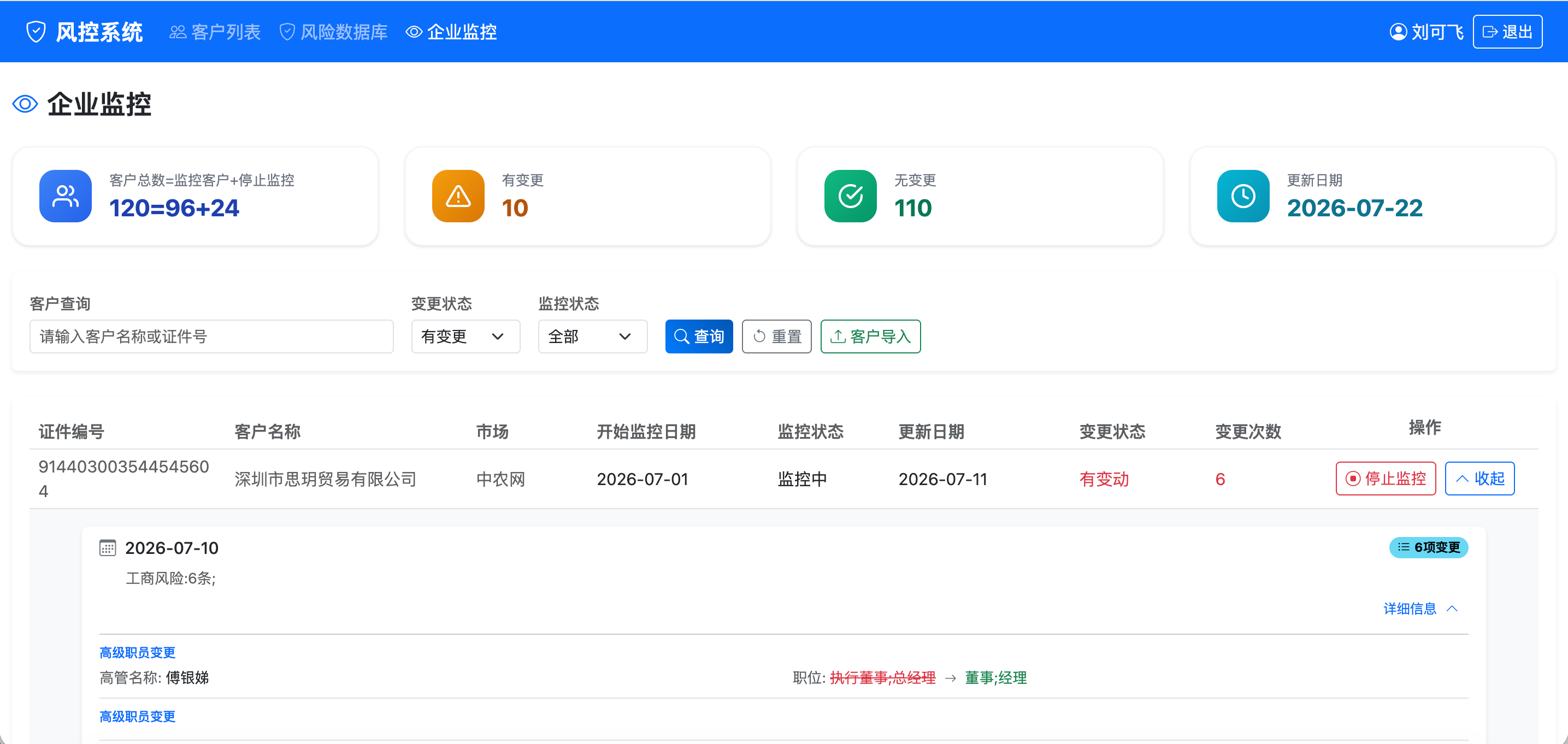The width and height of the screenshot is (1568, 744).
Task: Click the blue customers icon in total card
Action: 65,196
